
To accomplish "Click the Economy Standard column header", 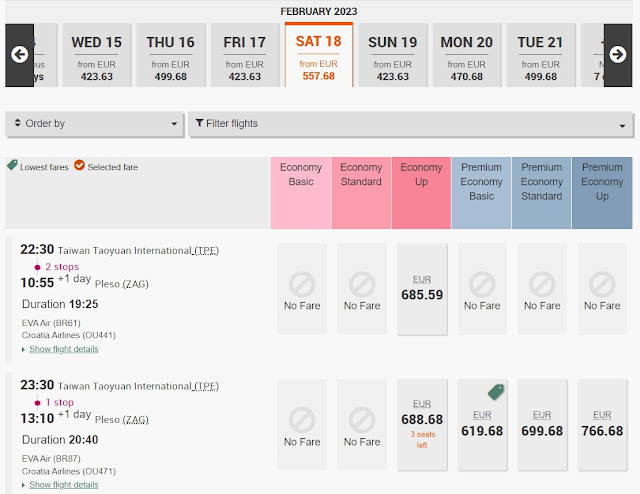I will pos(361,193).
